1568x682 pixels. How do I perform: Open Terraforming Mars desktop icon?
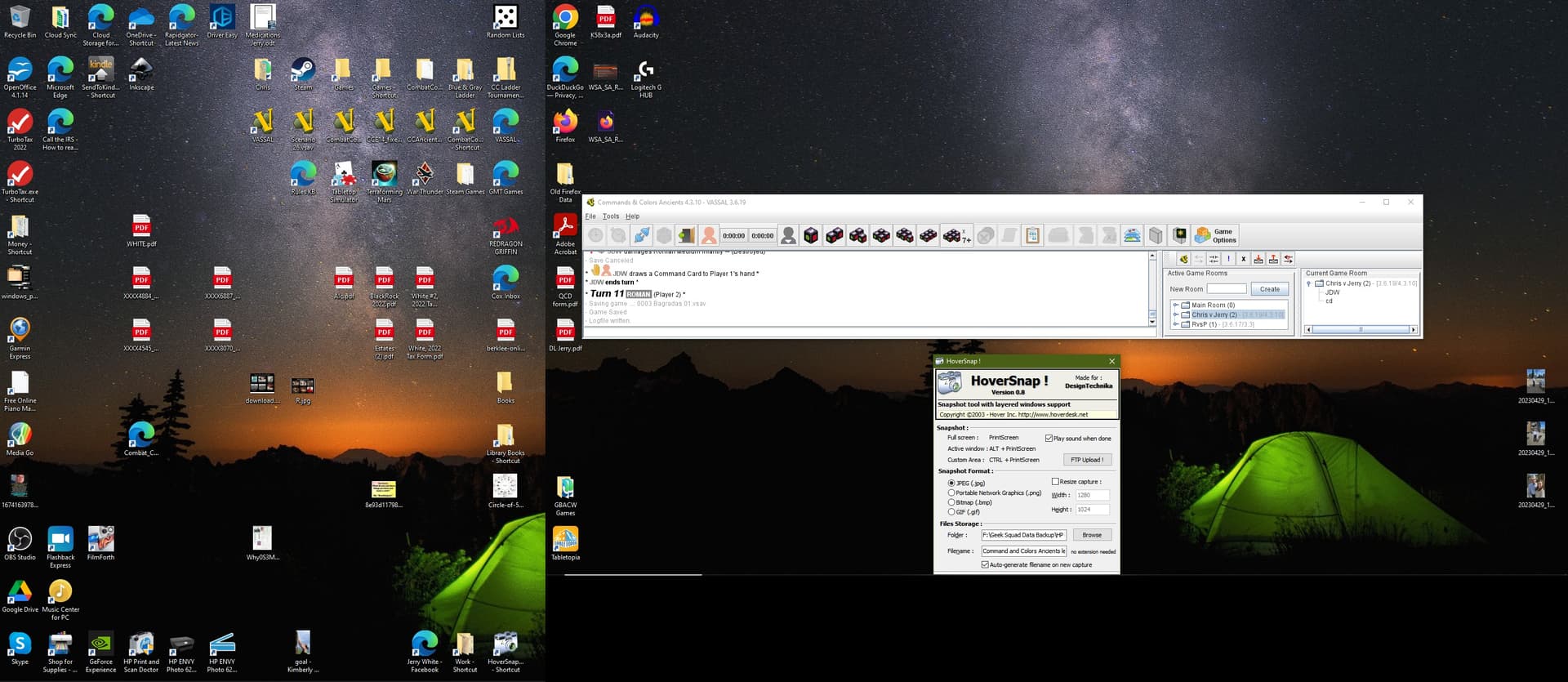384,182
